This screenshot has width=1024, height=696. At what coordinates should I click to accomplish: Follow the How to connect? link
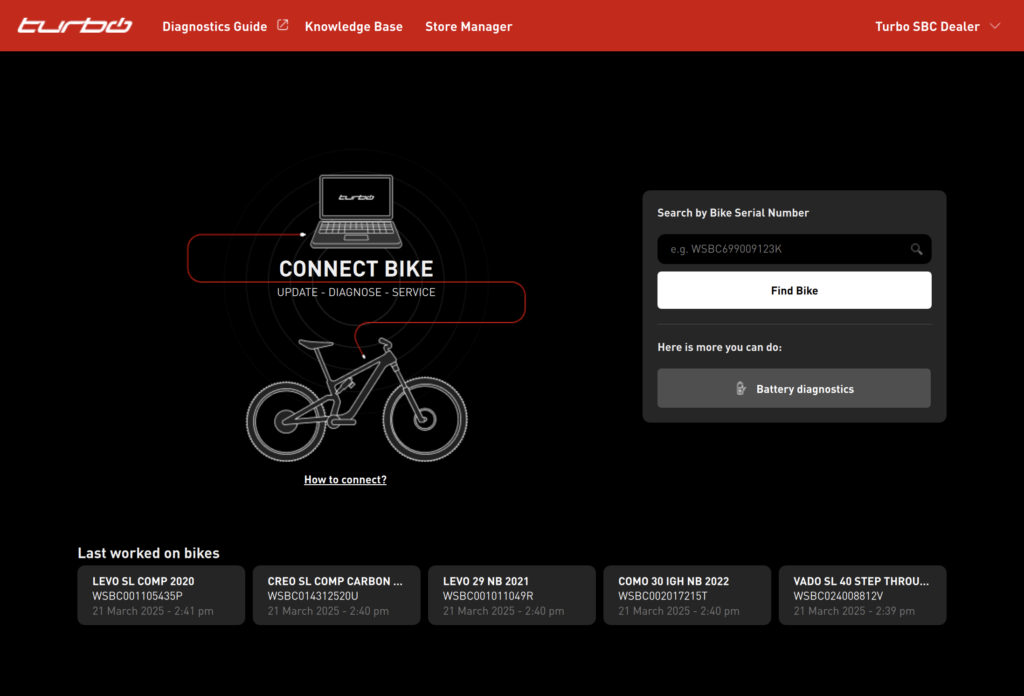tap(345, 480)
